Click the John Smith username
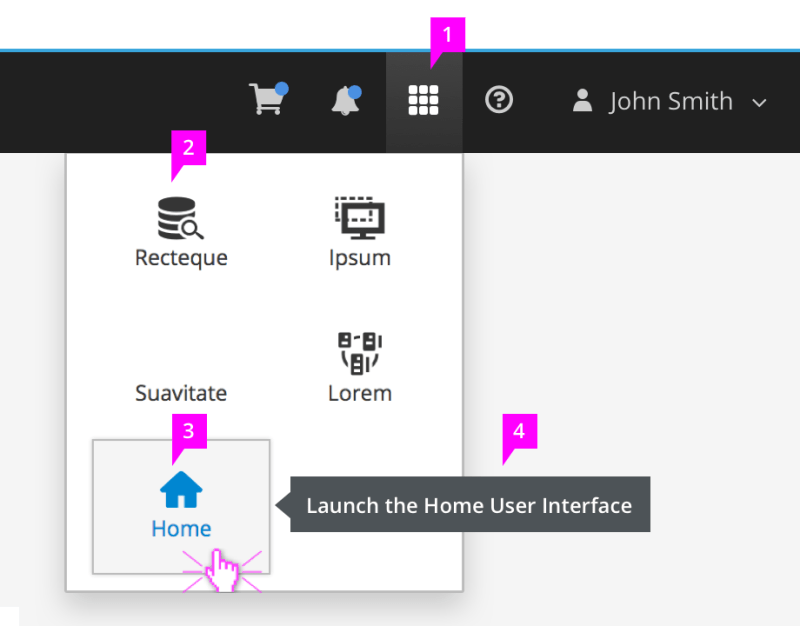The image size is (800, 626). pyautogui.click(x=671, y=101)
